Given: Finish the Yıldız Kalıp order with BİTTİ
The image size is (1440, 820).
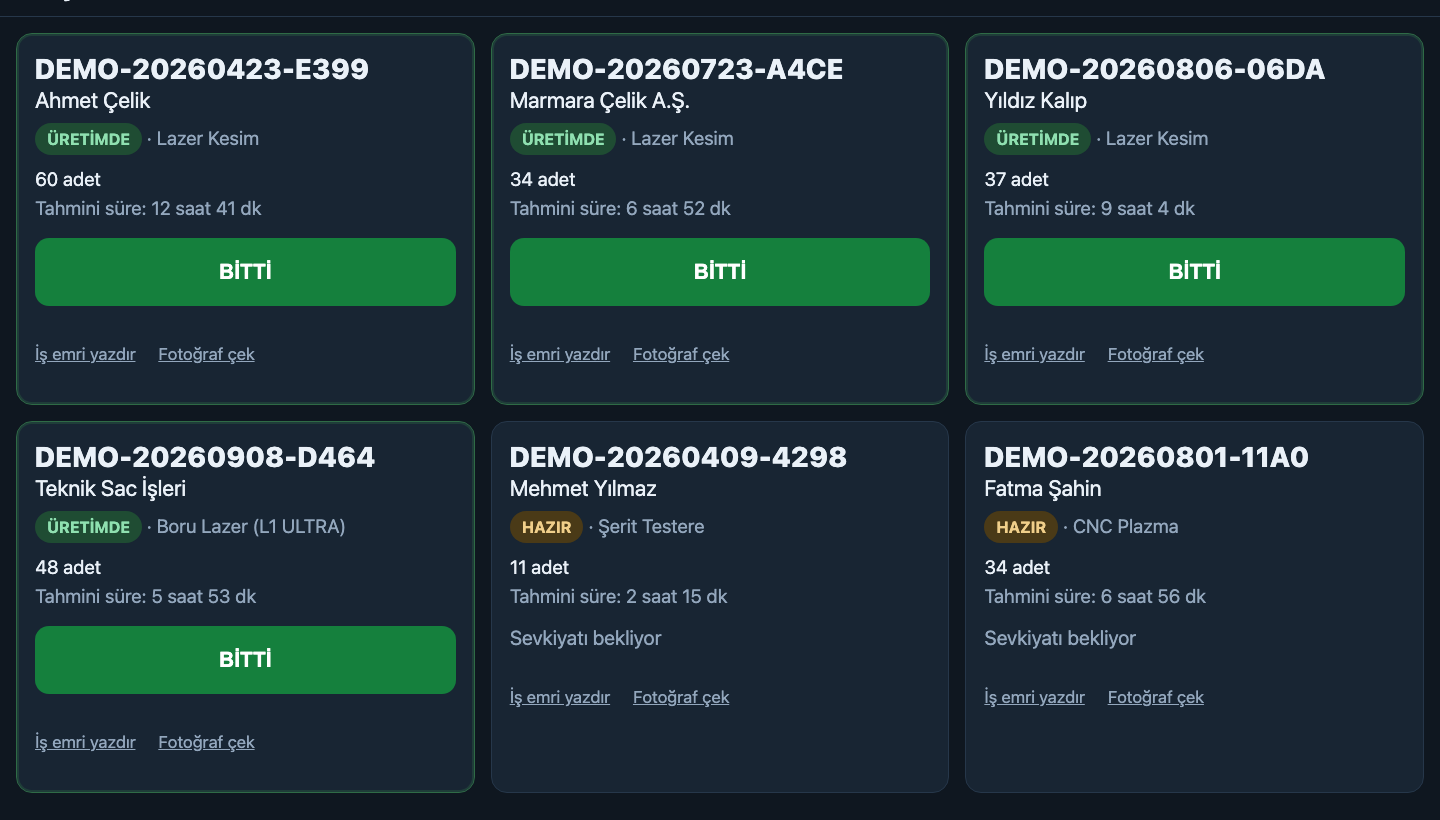Looking at the screenshot, I should tap(1194, 272).
